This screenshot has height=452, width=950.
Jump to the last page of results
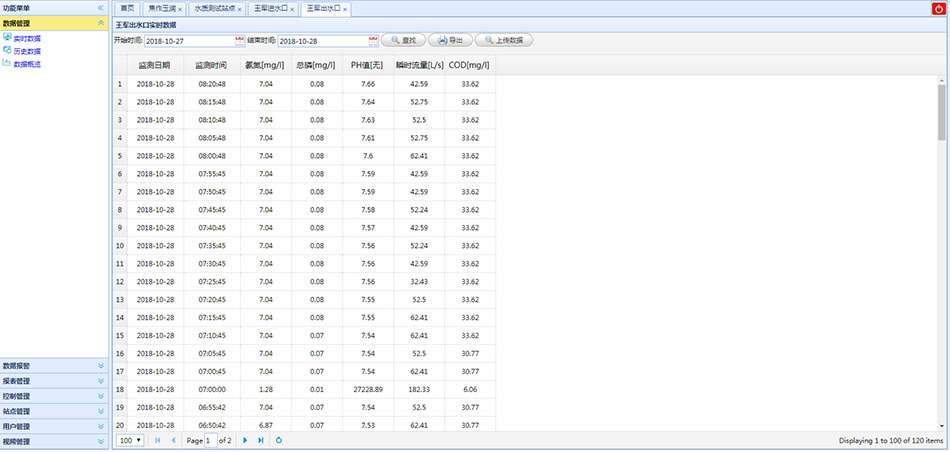coord(261,440)
